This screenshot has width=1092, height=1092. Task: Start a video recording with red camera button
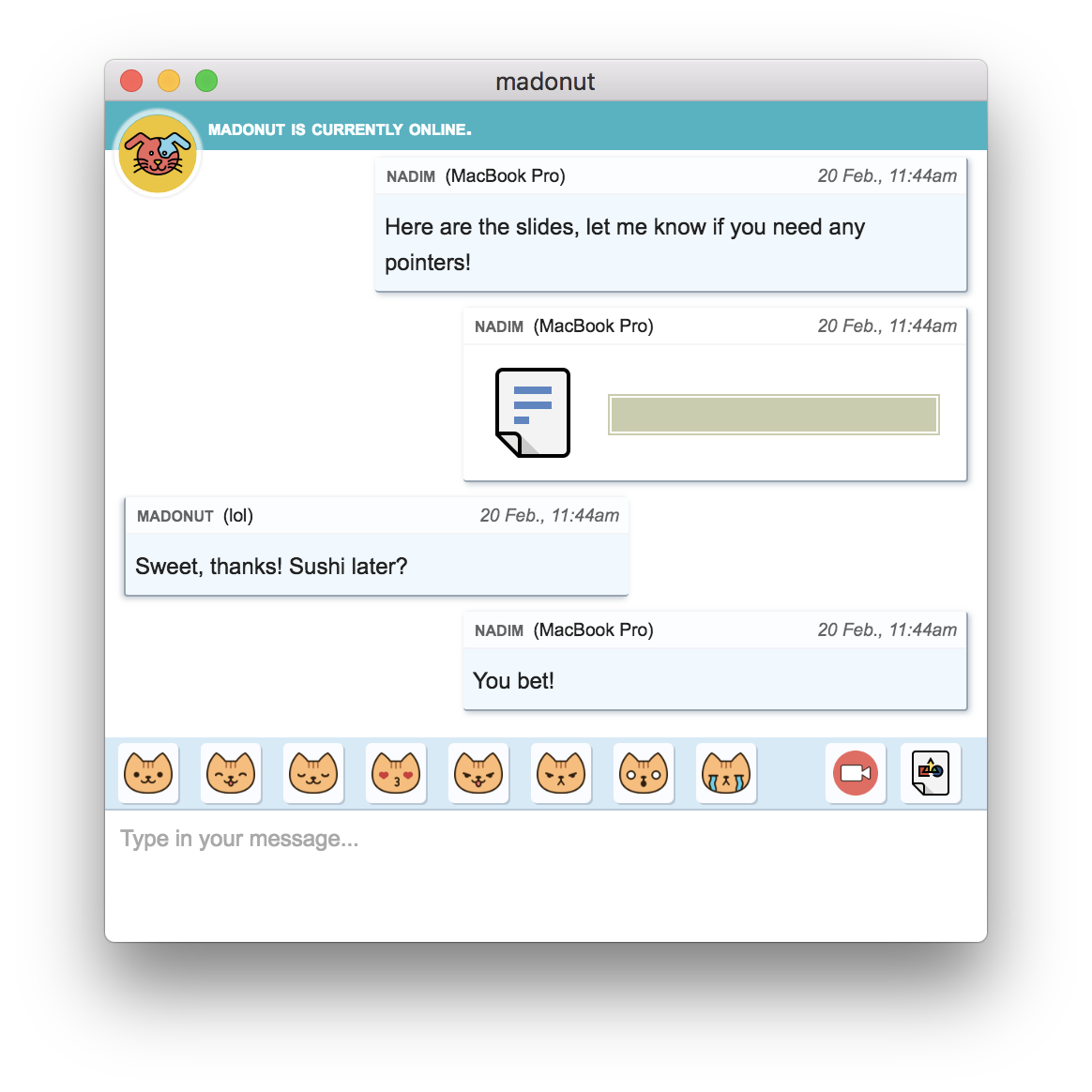click(x=856, y=773)
